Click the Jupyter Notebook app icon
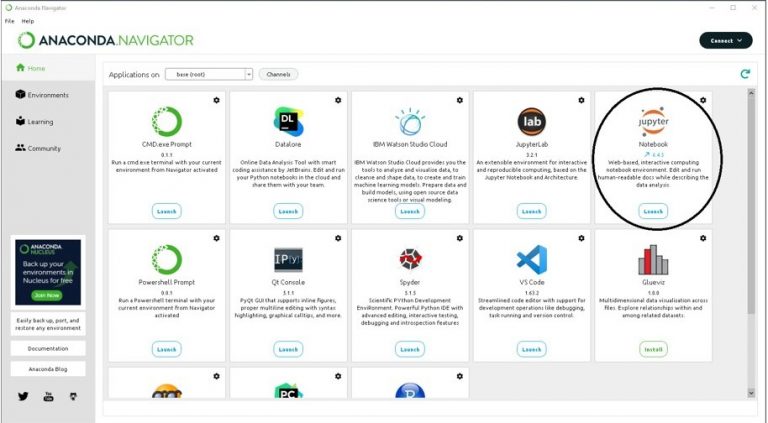 click(x=654, y=122)
